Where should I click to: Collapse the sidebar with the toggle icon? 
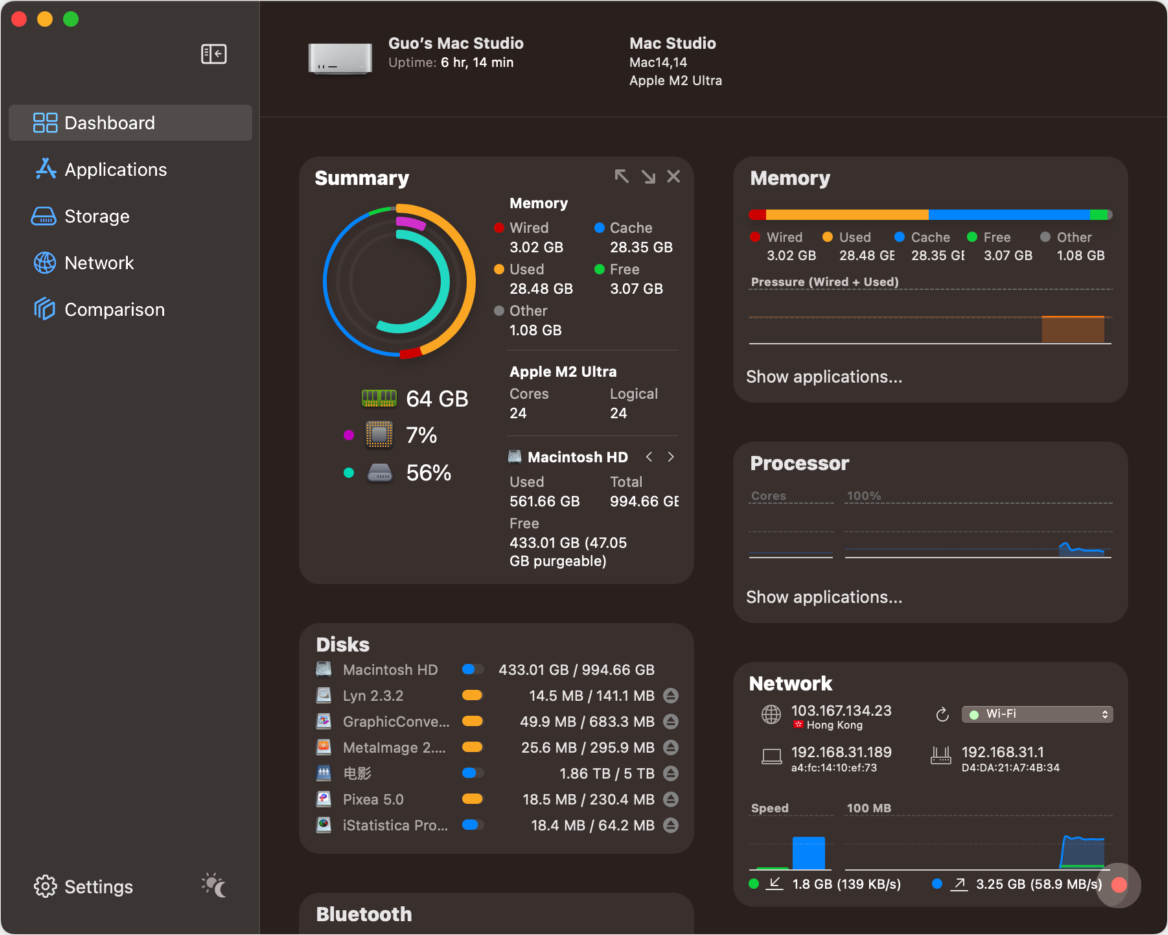click(214, 54)
